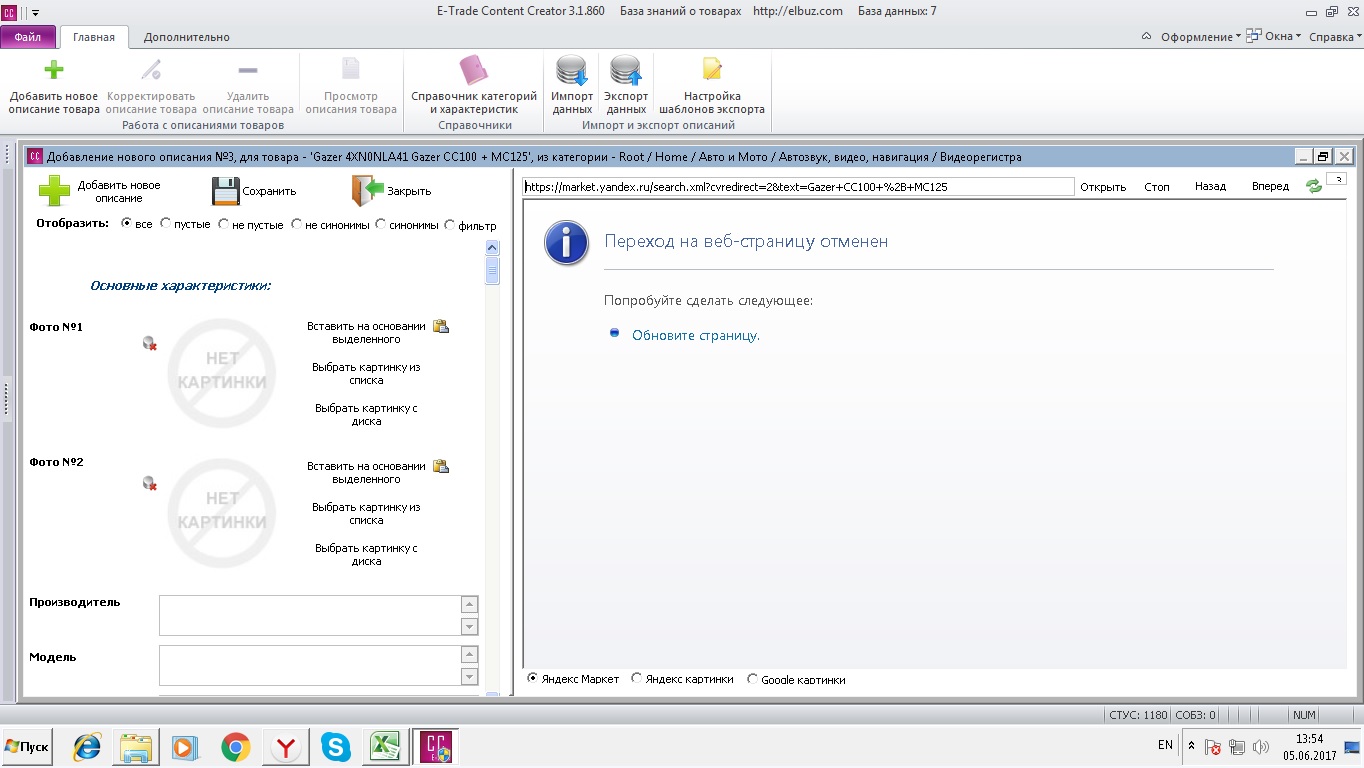Switch to the Главная ribbon tab
Image resolution: width=1364 pixels, height=768 pixels.
[x=94, y=37]
